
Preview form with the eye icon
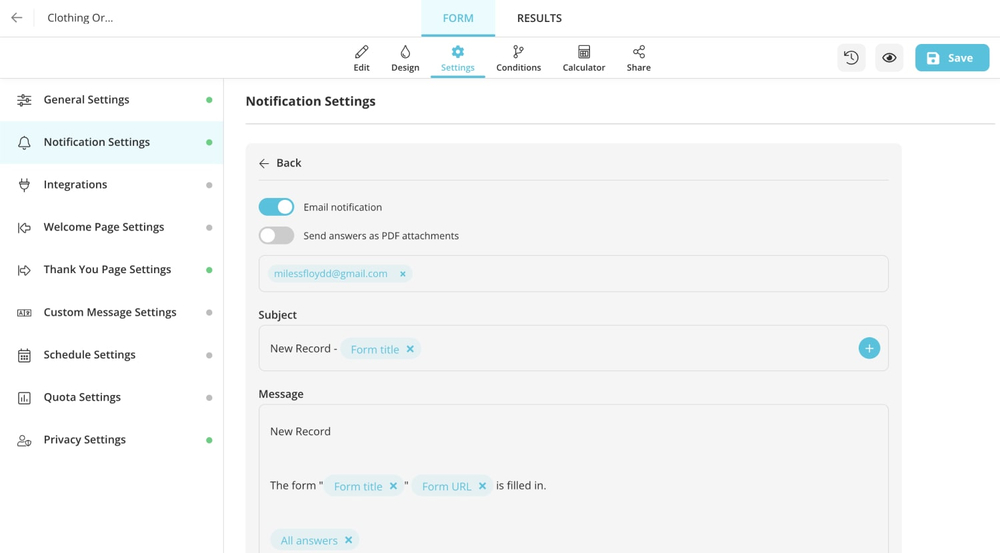[x=889, y=58]
